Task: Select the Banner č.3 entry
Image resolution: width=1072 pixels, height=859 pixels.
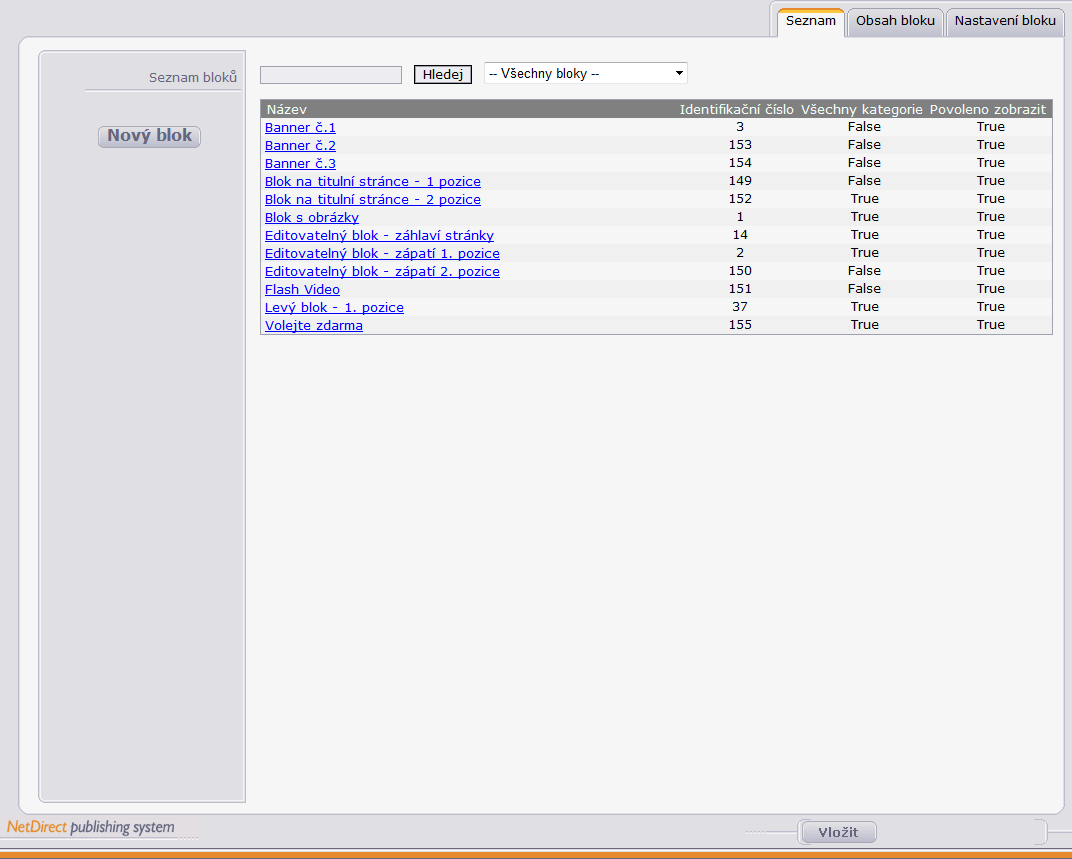Action: [x=300, y=163]
